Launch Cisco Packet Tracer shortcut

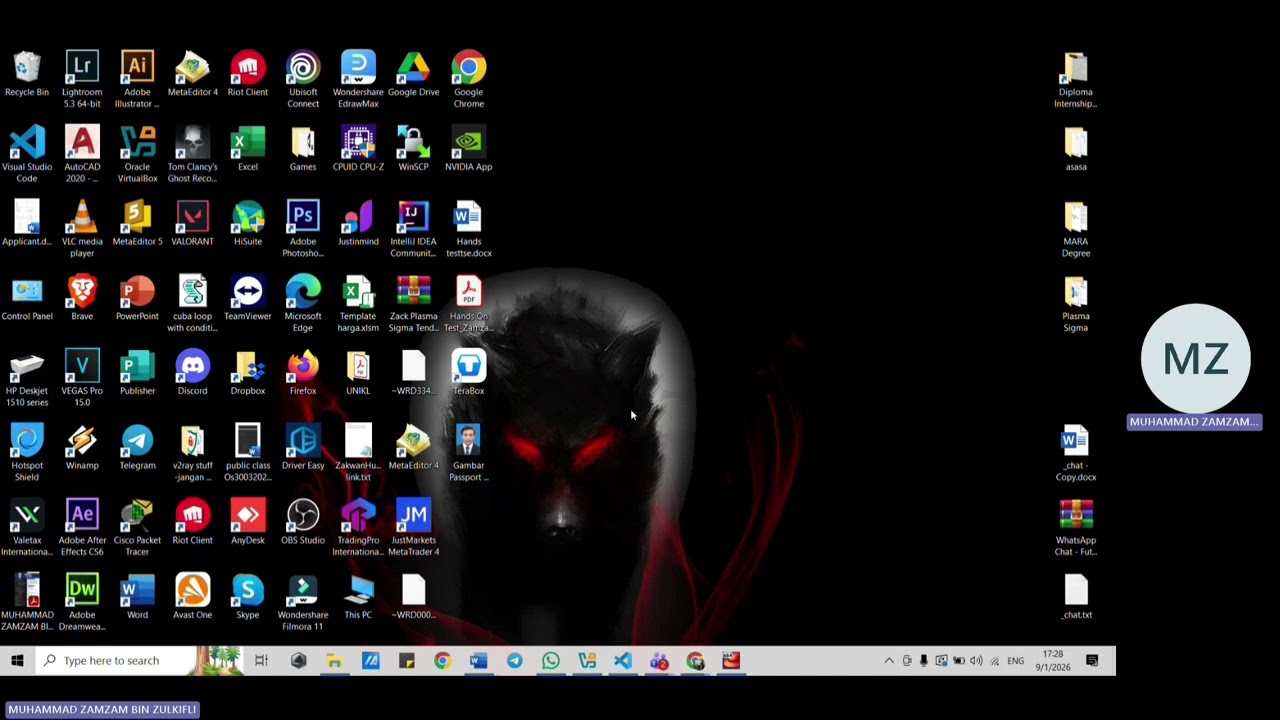(137, 528)
